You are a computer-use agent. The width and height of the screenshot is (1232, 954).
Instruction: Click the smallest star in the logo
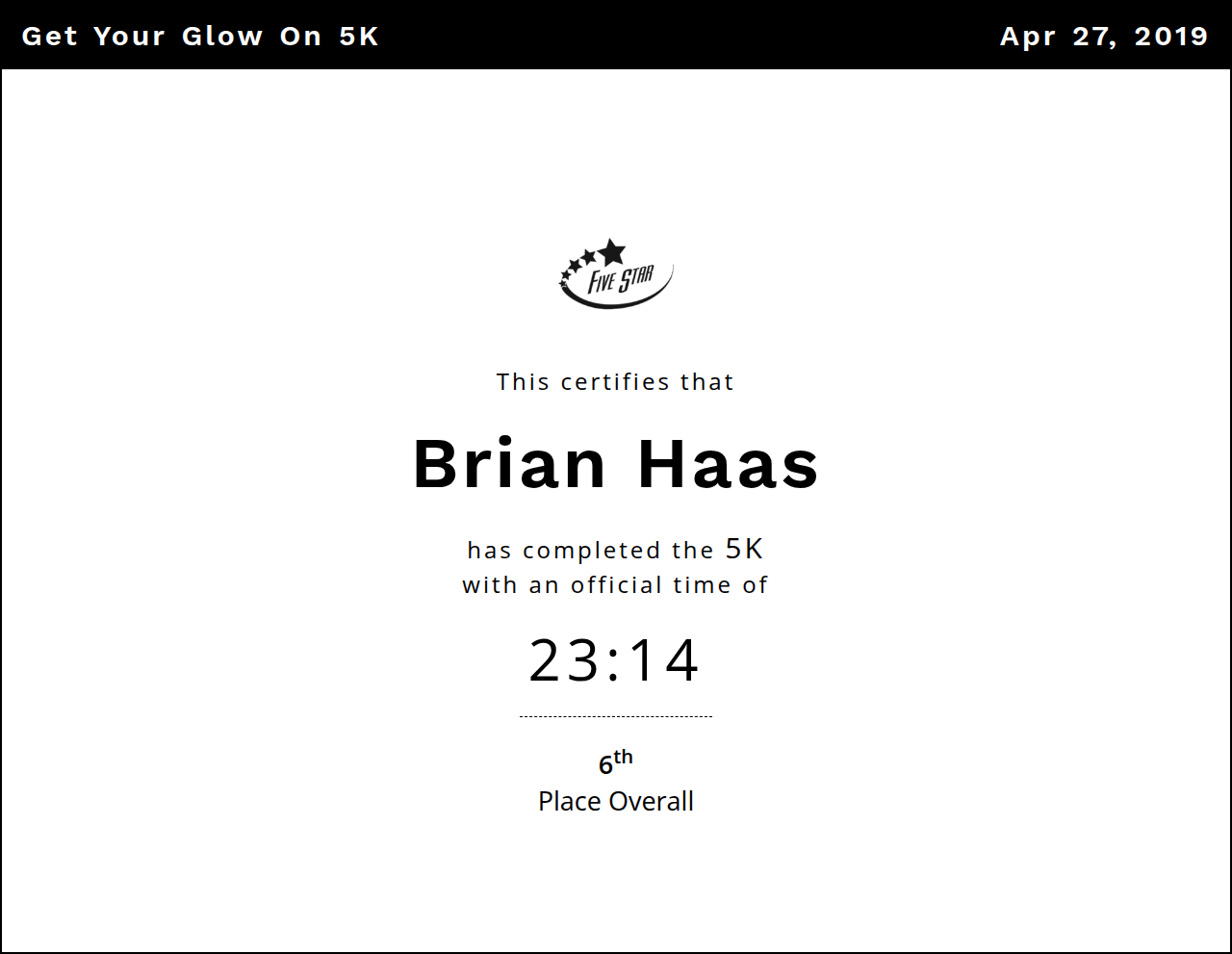click(562, 282)
